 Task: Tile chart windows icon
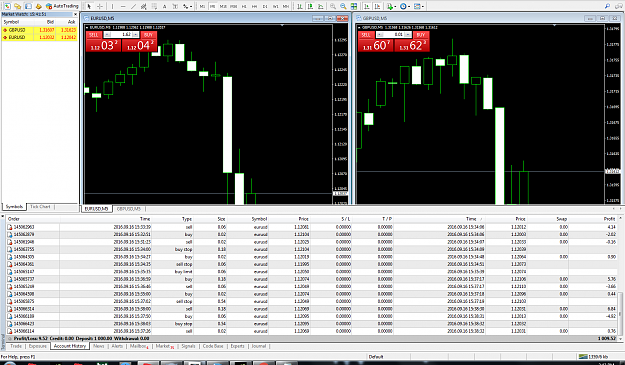coord(354,6)
